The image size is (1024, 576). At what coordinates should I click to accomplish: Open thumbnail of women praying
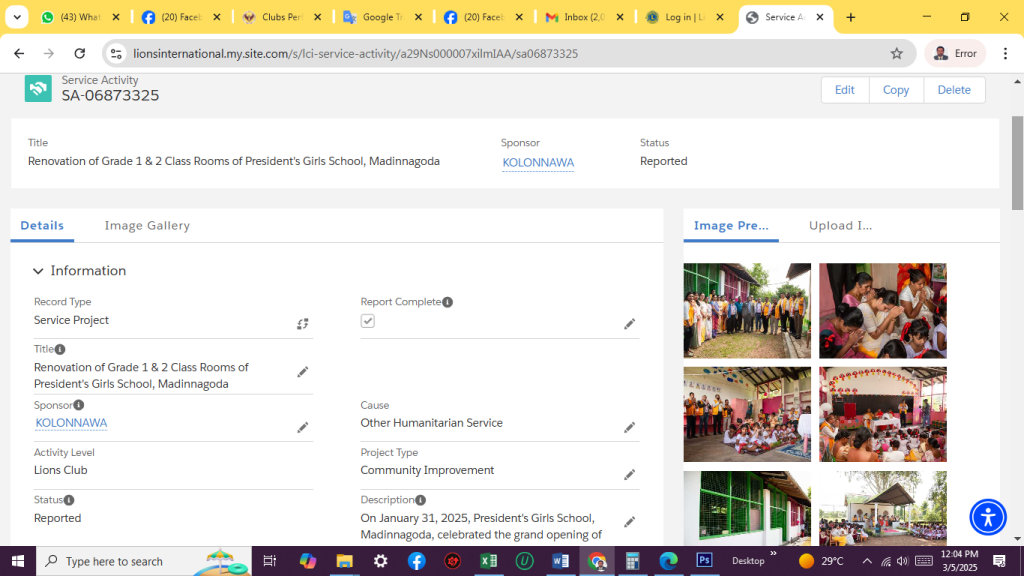pyautogui.click(x=882, y=311)
